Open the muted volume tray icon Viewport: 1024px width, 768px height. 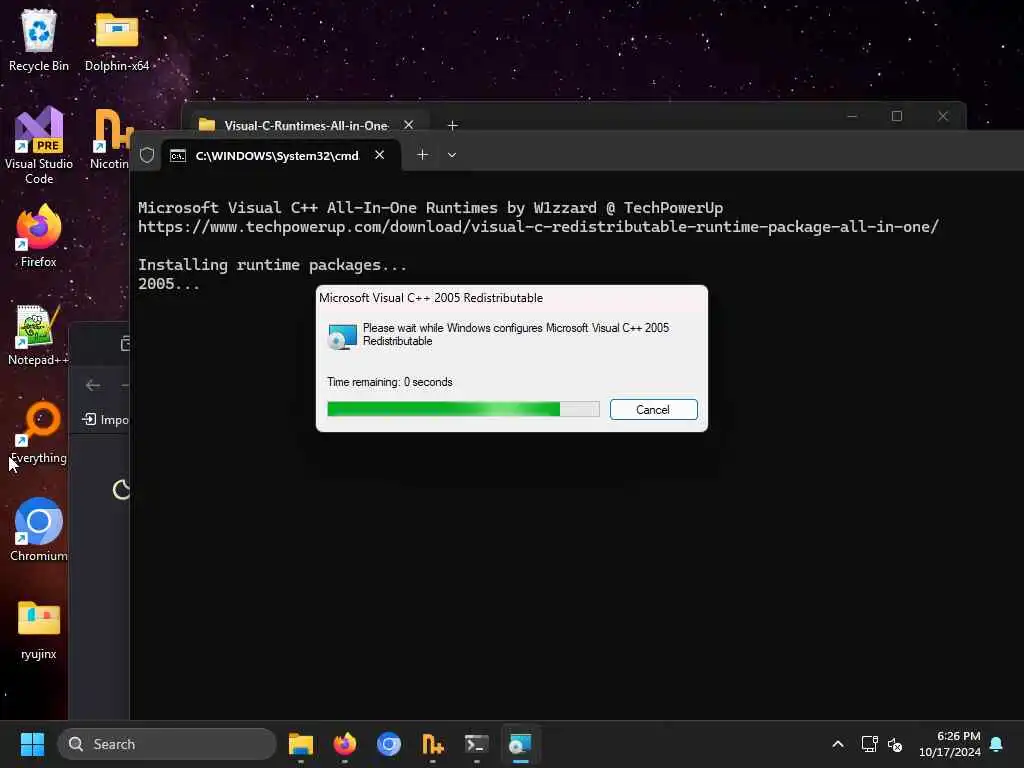[x=895, y=744]
